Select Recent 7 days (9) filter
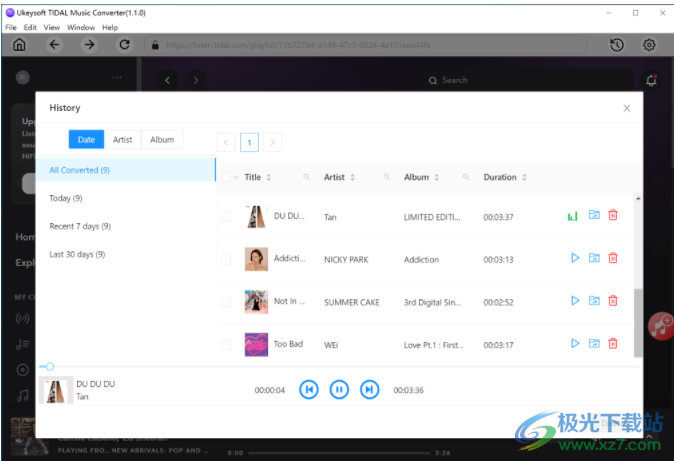This screenshot has width=674, height=461. pyautogui.click(x=126, y=226)
